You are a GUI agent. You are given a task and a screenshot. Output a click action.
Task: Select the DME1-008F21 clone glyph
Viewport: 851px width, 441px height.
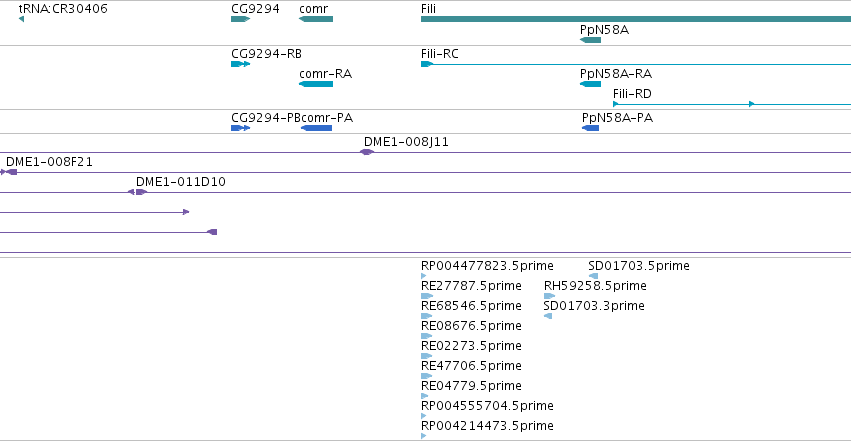click(9, 172)
